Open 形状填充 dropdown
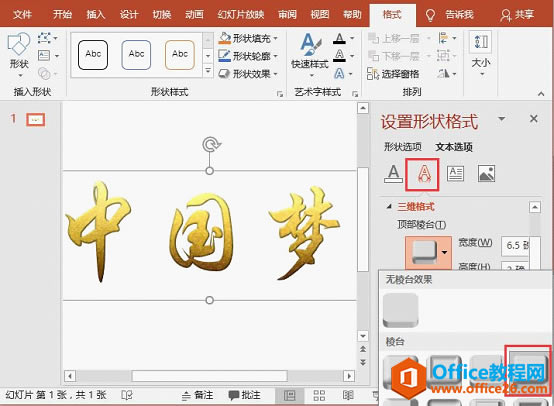Viewport: 554px width, 406px height. [248, 38]
